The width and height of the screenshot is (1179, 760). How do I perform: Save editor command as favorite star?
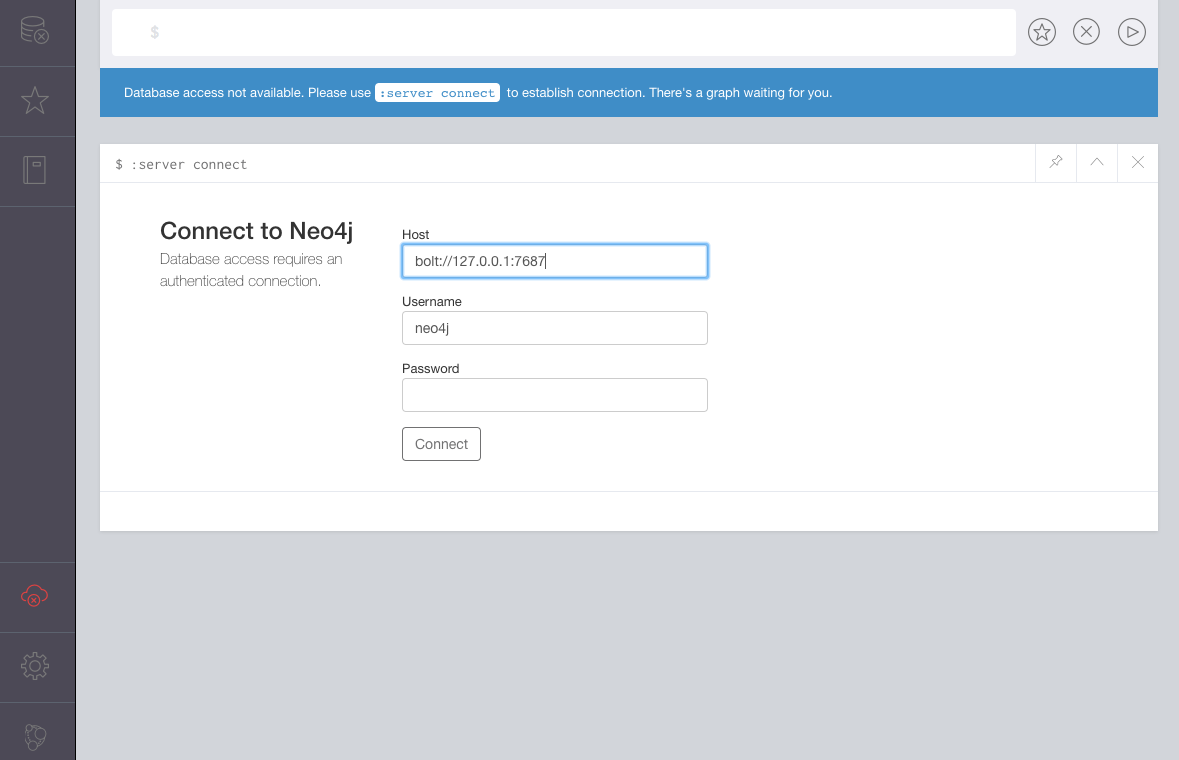coord(1042,32)
